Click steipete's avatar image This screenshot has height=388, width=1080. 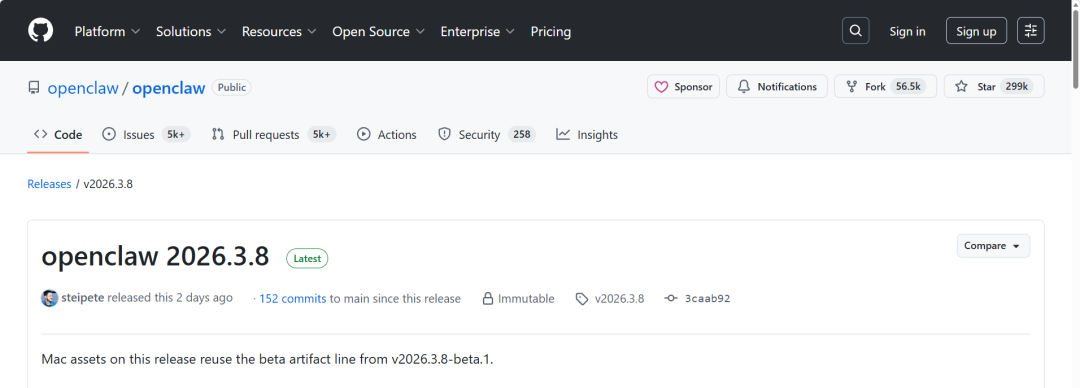coord(50,298)
